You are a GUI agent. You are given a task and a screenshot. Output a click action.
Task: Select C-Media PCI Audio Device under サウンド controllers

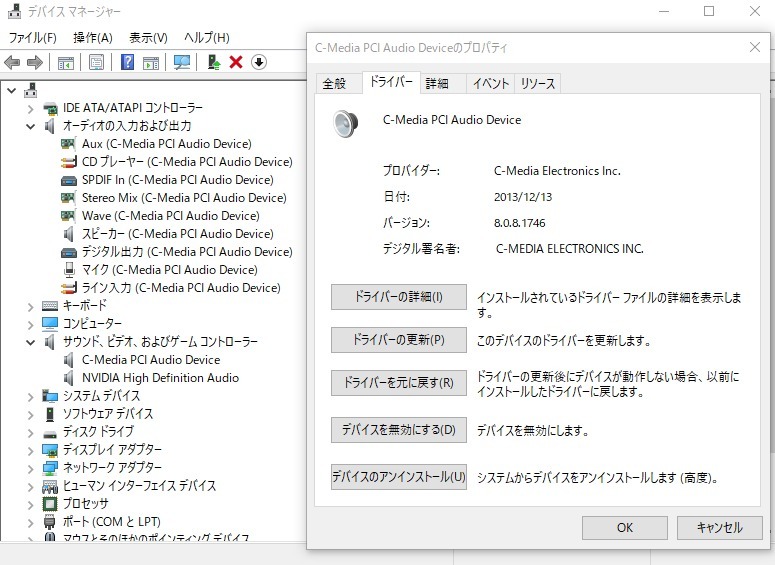point(151,360)
